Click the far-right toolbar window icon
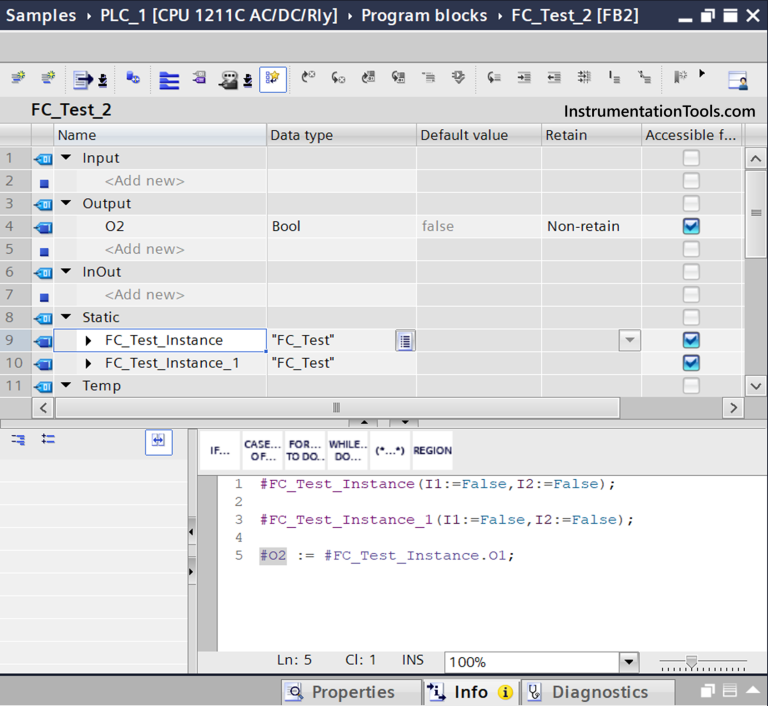 click(x=737, y=80)
